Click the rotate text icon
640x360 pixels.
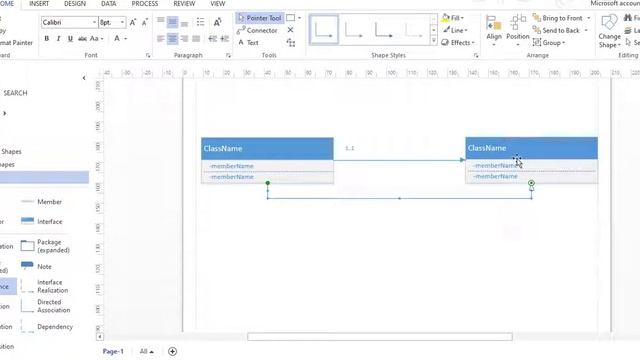(x=218, y=22)
